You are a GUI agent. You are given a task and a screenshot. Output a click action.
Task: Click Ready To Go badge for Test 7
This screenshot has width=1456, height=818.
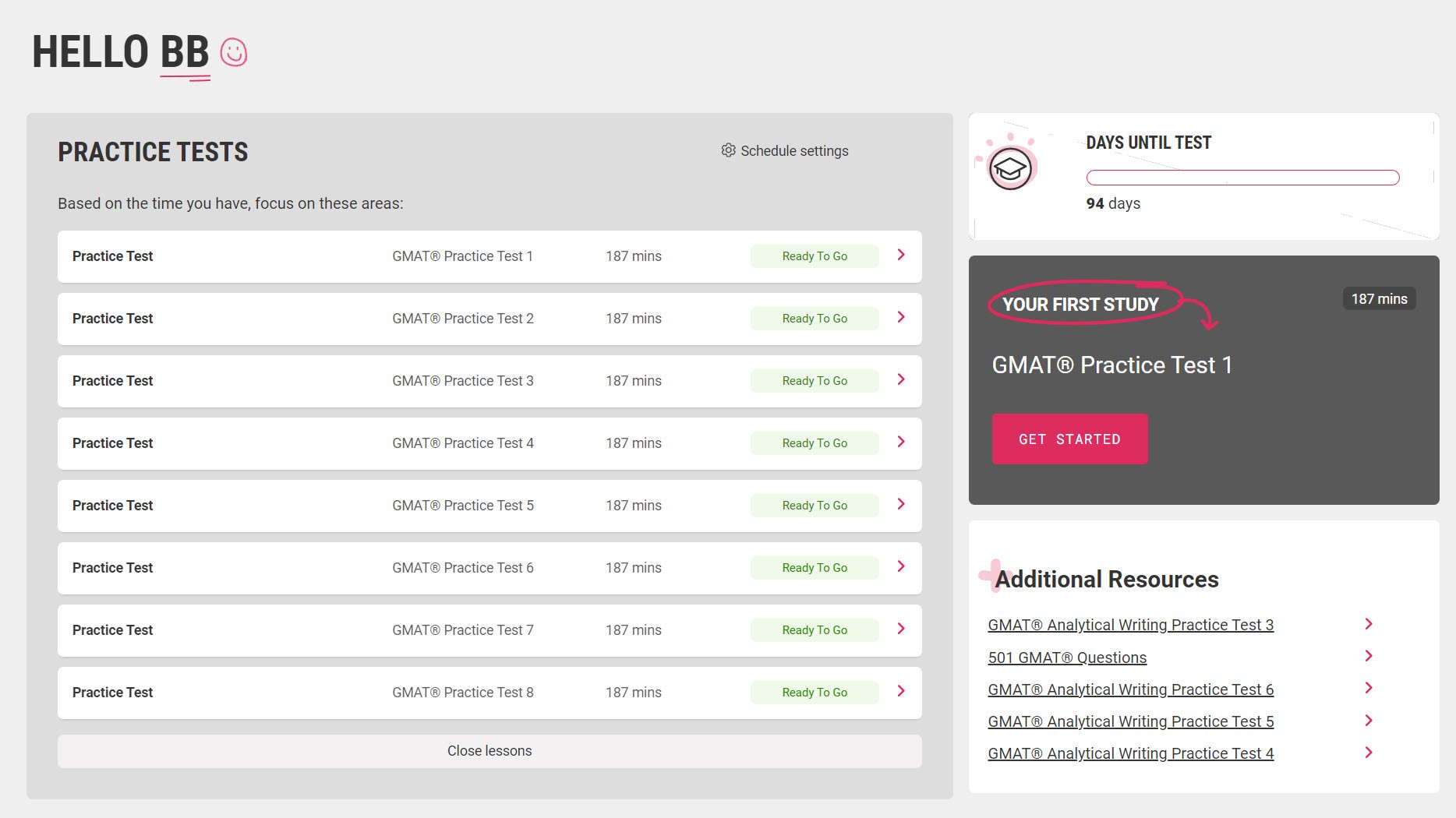[814, 630]
